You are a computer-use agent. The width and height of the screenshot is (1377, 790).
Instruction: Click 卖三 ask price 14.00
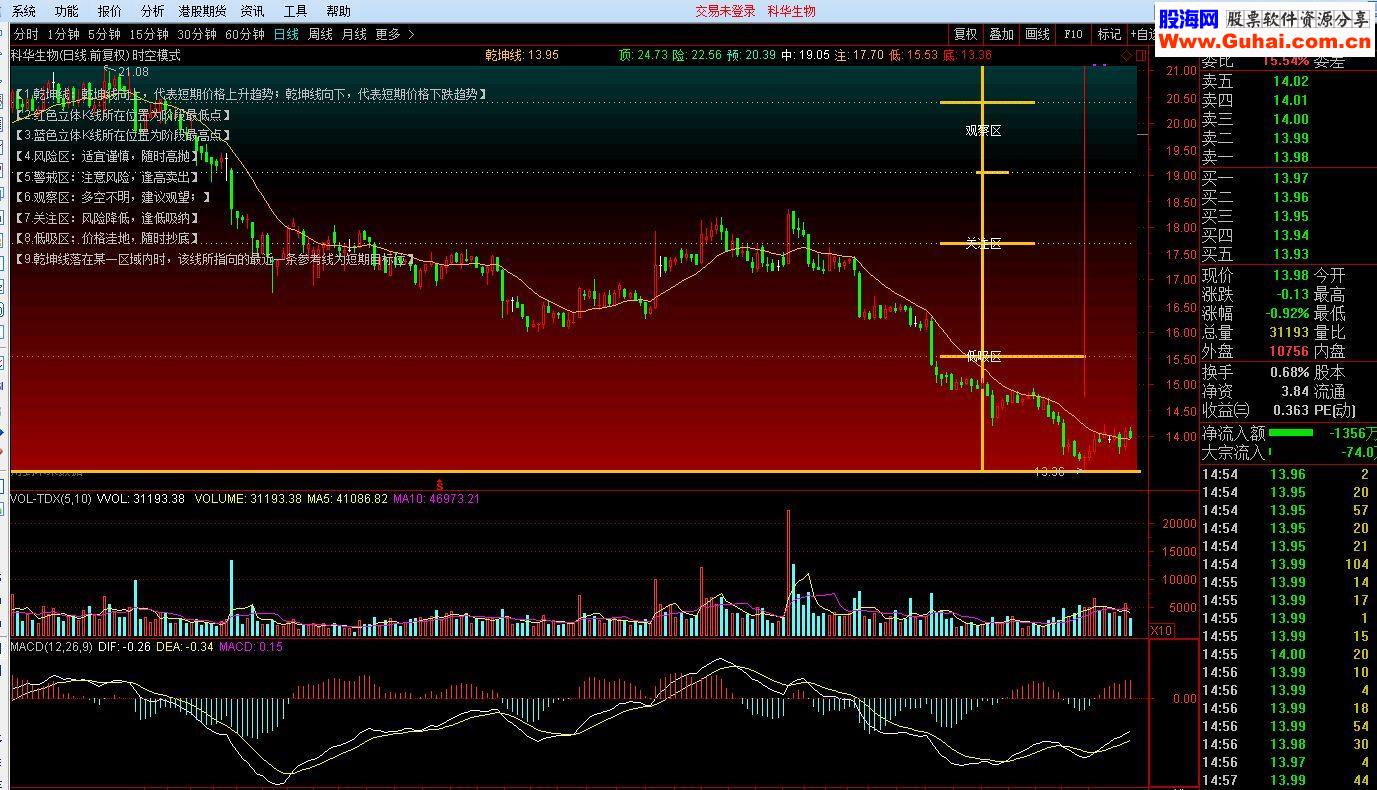click(x=1291, y=119)
